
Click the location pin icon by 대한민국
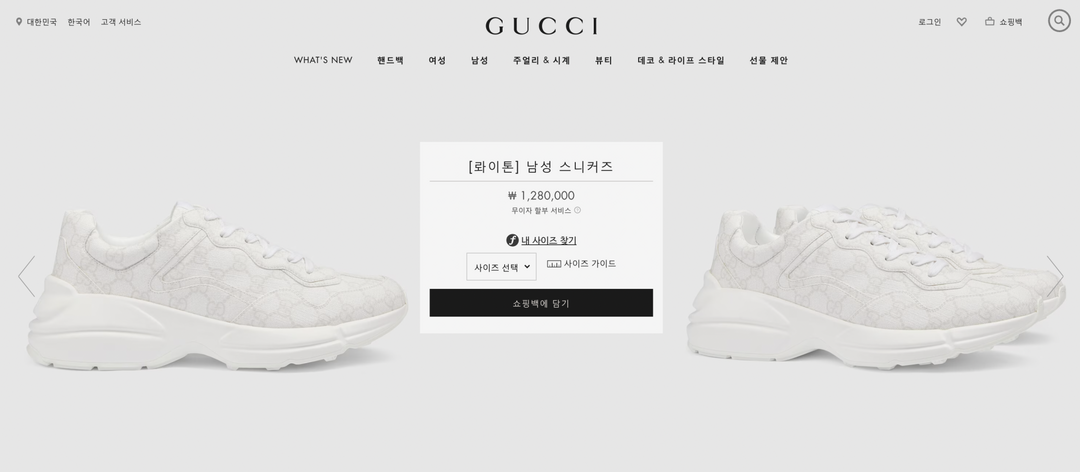19,22
